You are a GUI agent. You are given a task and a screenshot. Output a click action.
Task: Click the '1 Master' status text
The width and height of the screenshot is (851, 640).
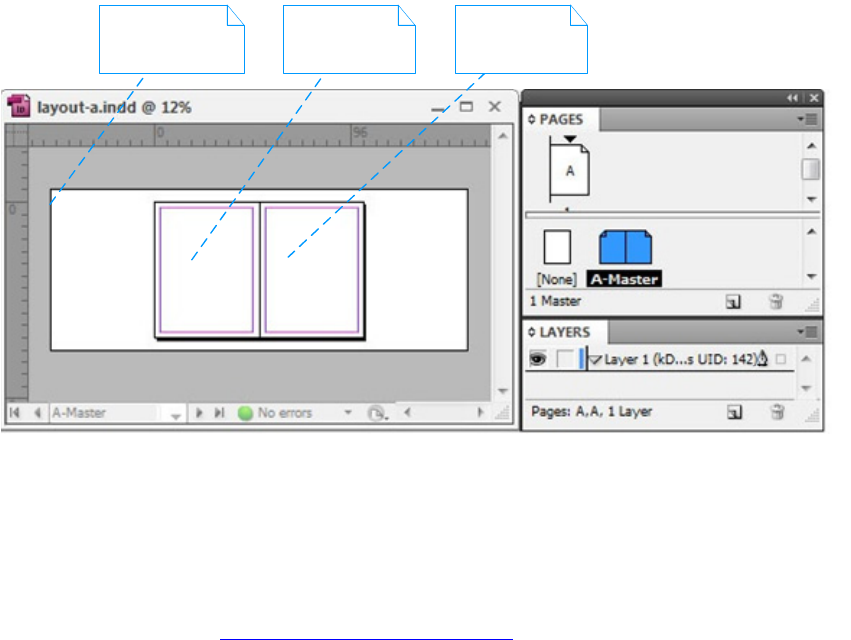click(x=555, y=301)
